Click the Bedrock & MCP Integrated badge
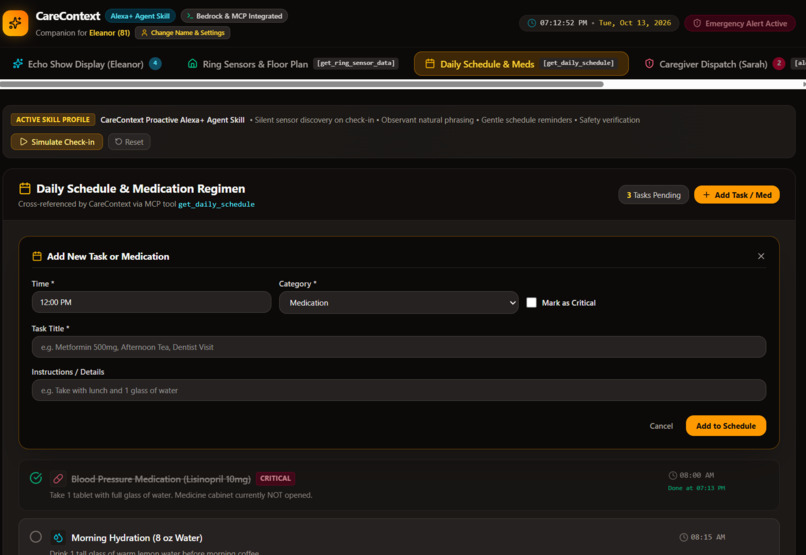 click(234, 16)
